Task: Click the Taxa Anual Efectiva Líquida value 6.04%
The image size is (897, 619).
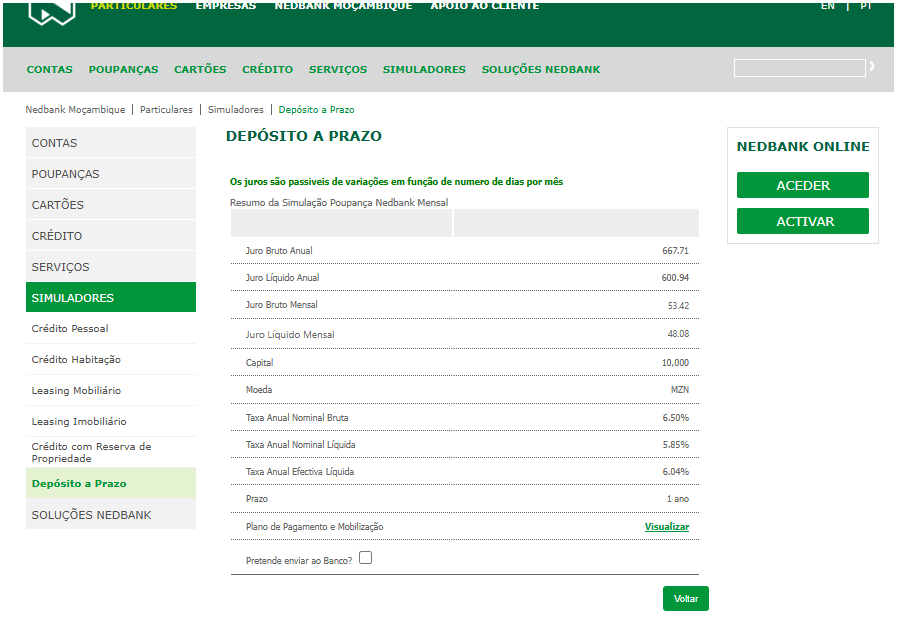Action: (676, 471)
